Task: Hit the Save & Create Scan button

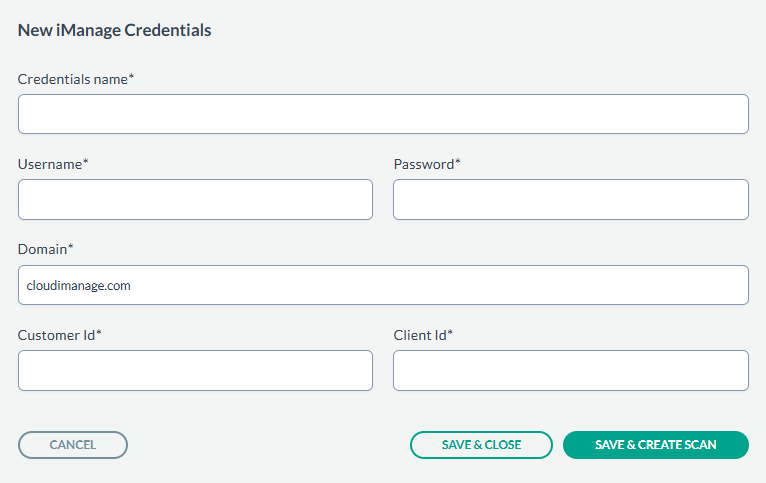Action: click(x=655, y=445)
